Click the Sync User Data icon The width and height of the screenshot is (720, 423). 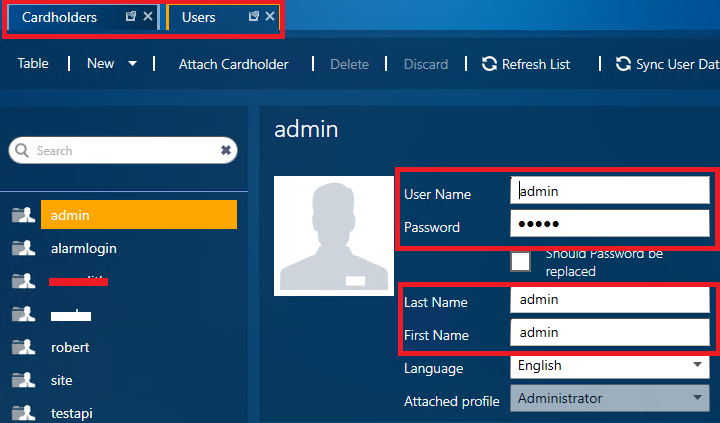click(623, 64)
